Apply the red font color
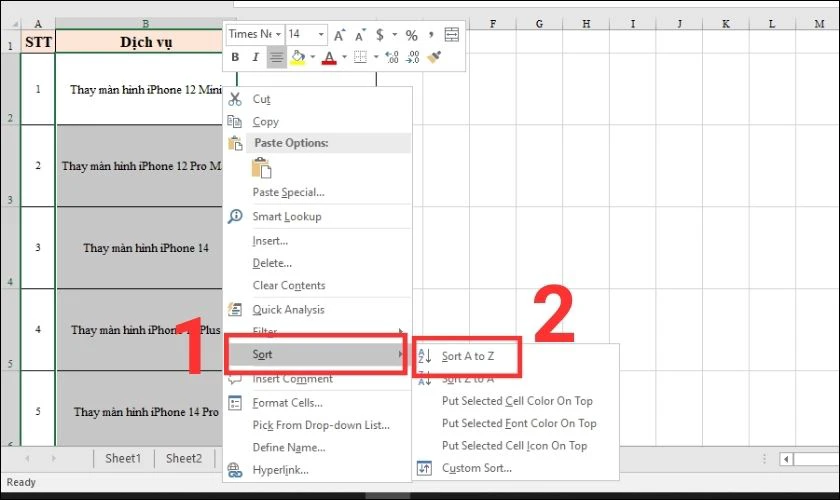This screenshot has width=840, height=500. (x=329, y=57)
